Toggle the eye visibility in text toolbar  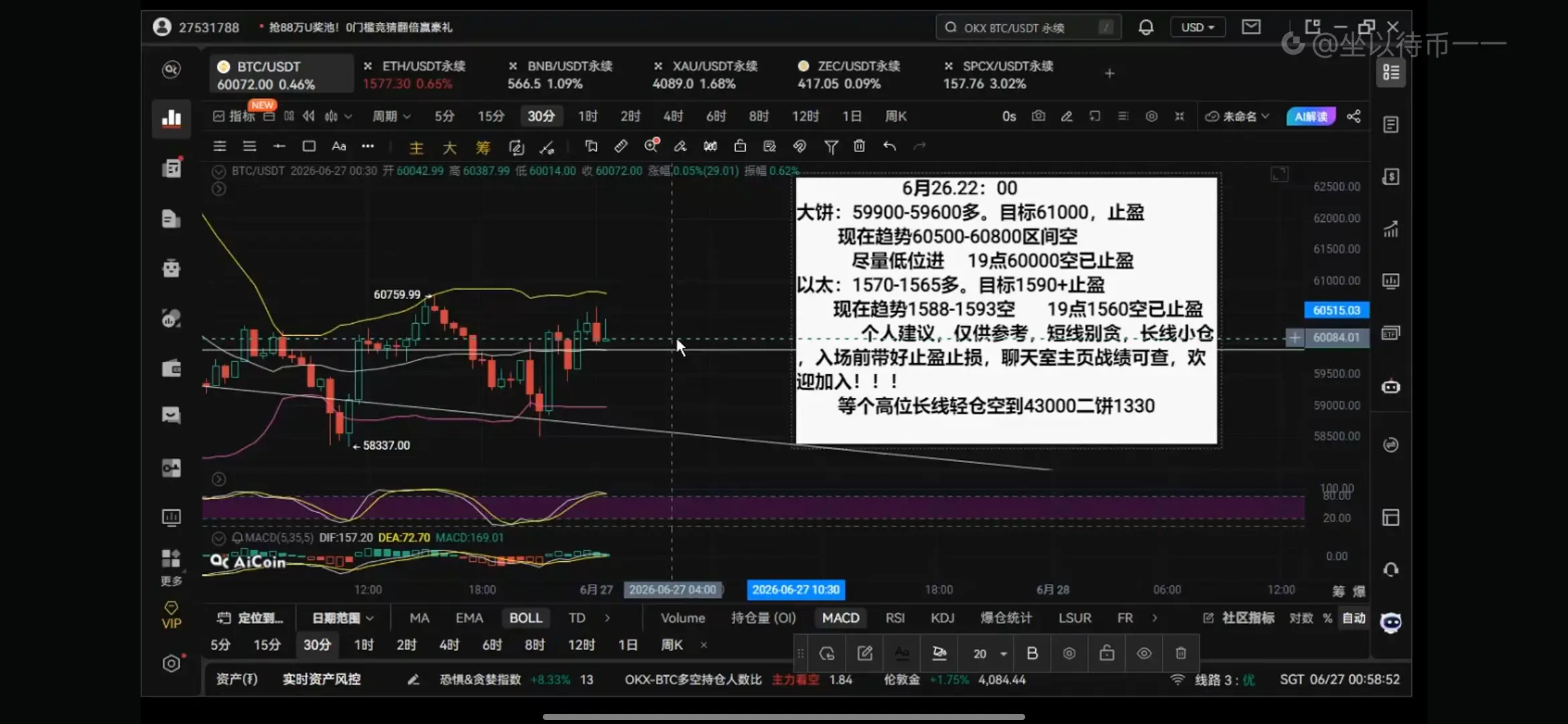pos(1144,653)
